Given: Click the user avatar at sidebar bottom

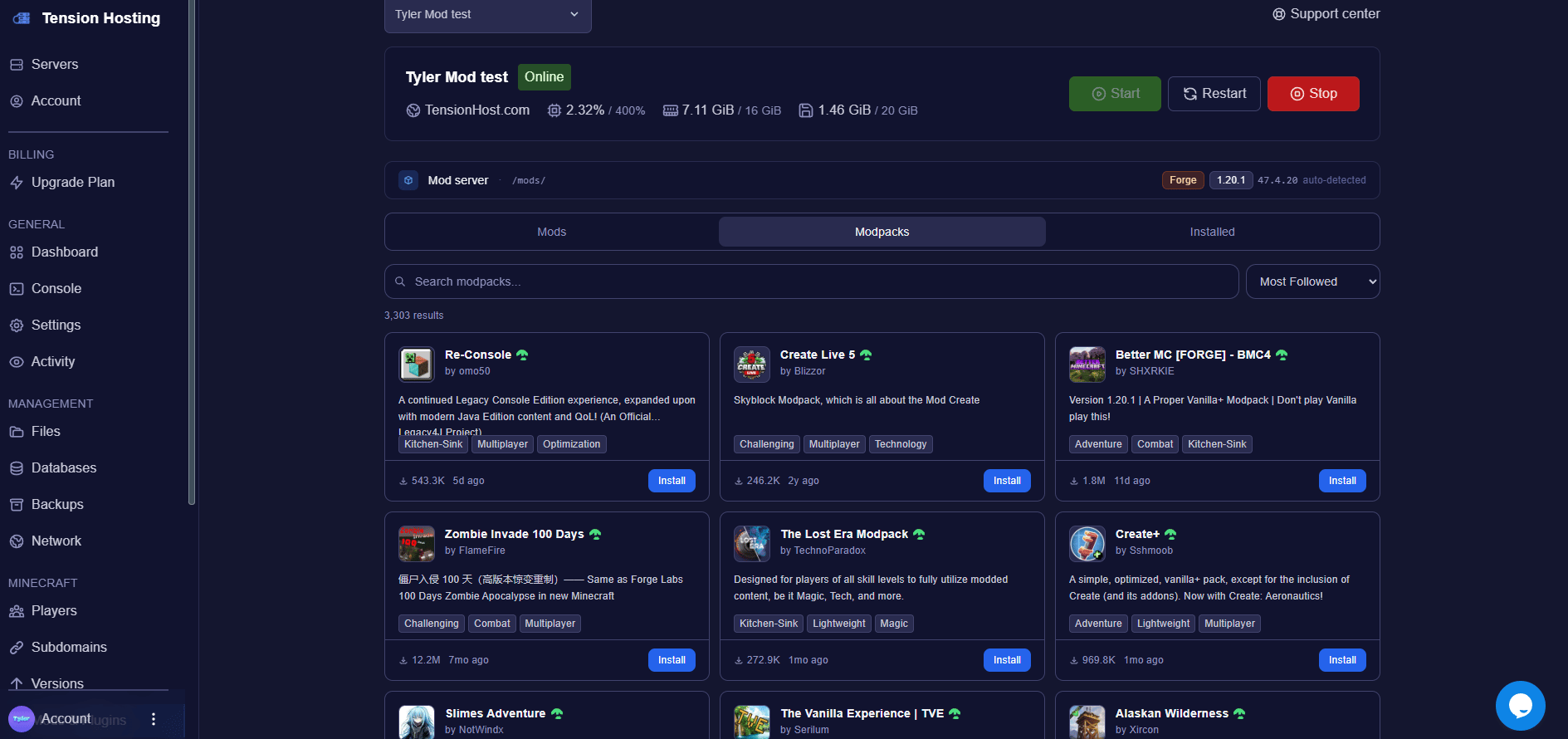Looking at the screenshot, I should 22,719.
